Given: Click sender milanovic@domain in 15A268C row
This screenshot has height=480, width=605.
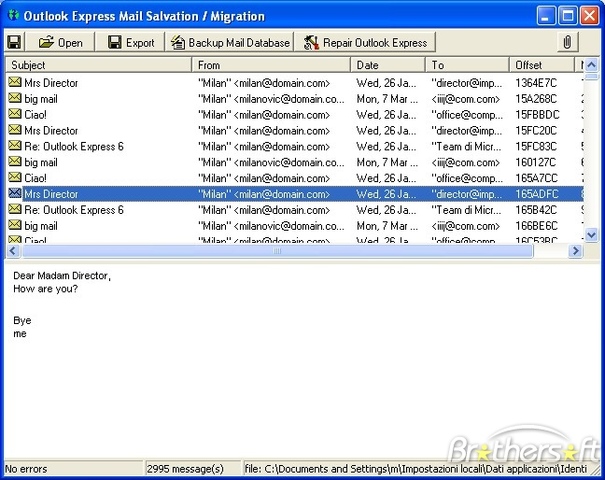Looking at the screenshot, I should [271, 99].
